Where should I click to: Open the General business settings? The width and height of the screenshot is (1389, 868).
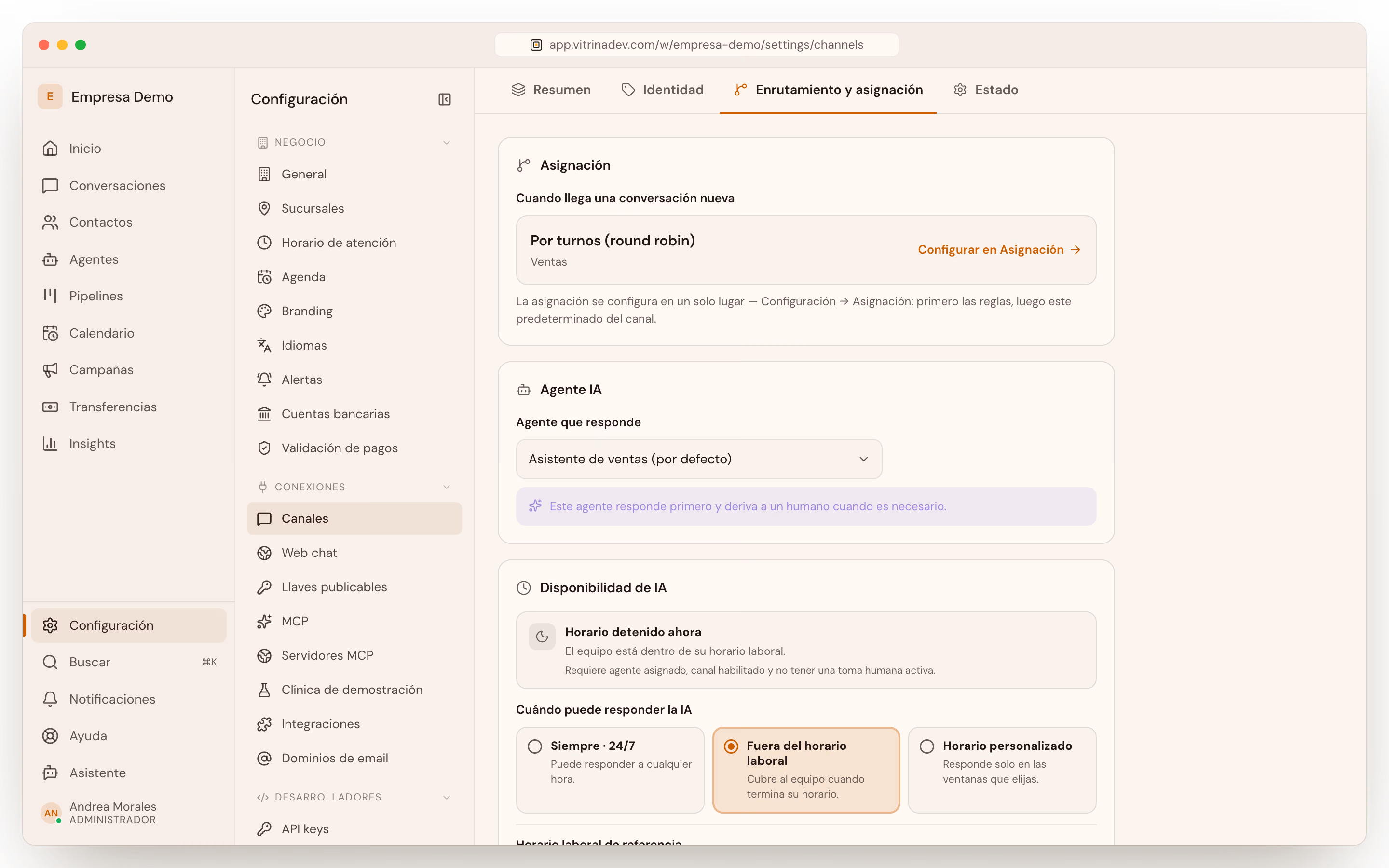coord(354,174)
